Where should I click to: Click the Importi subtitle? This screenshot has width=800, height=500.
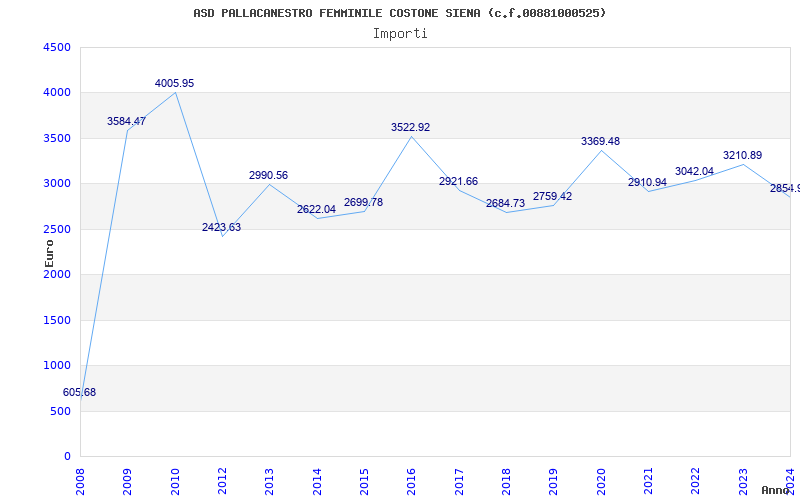coord(400,33)
